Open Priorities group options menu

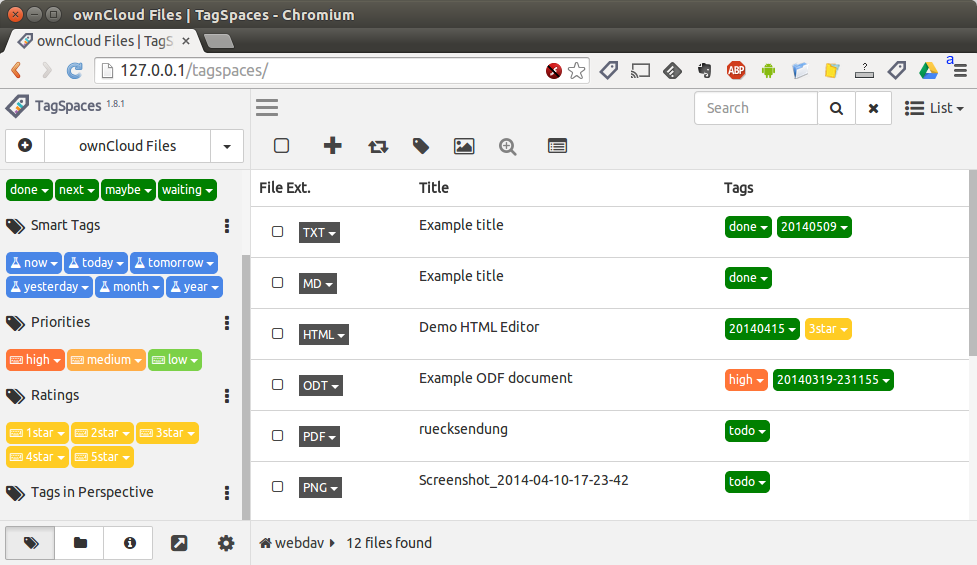click(227, 323)
